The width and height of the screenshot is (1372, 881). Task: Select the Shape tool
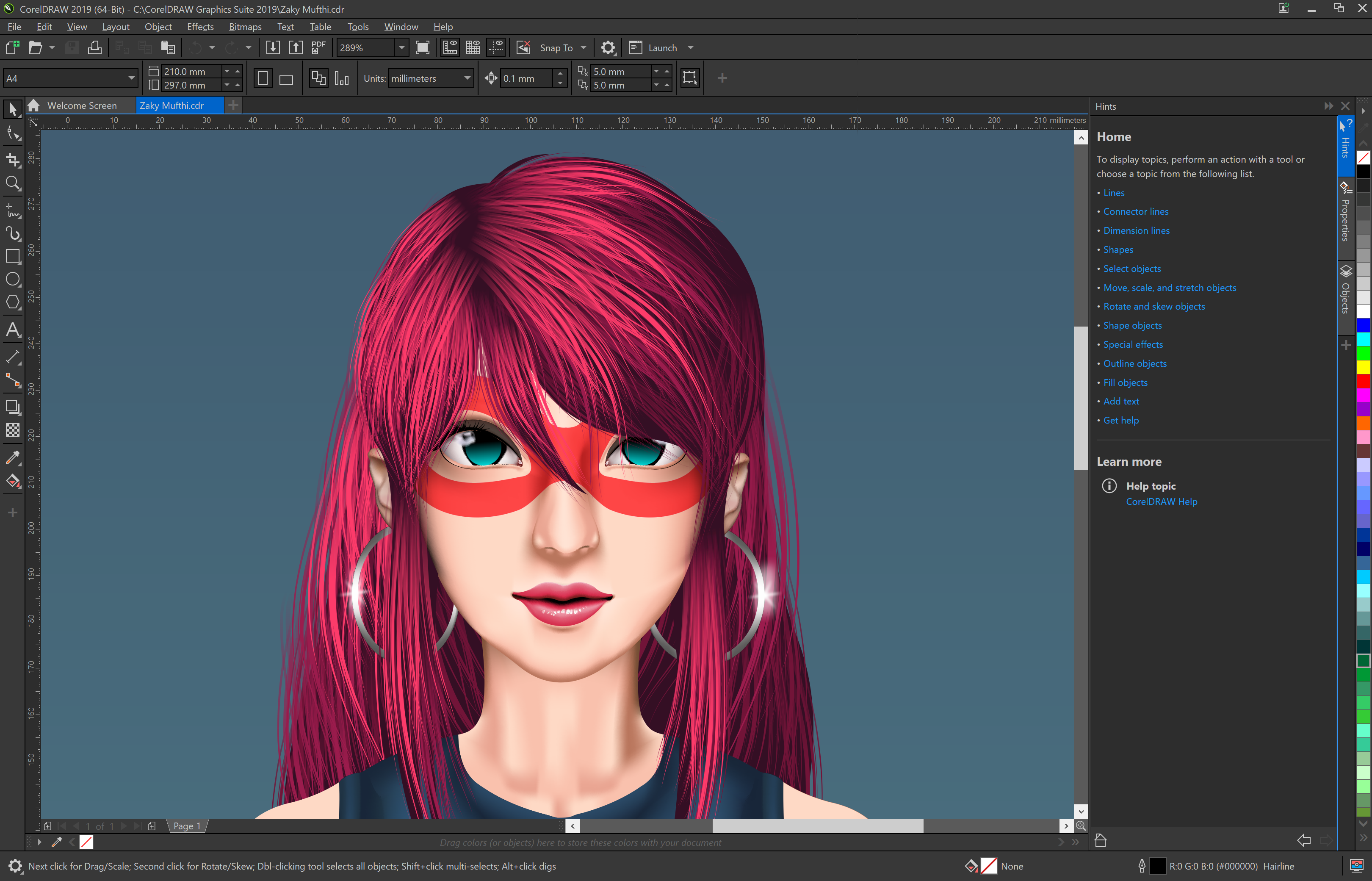click(13, 133)
